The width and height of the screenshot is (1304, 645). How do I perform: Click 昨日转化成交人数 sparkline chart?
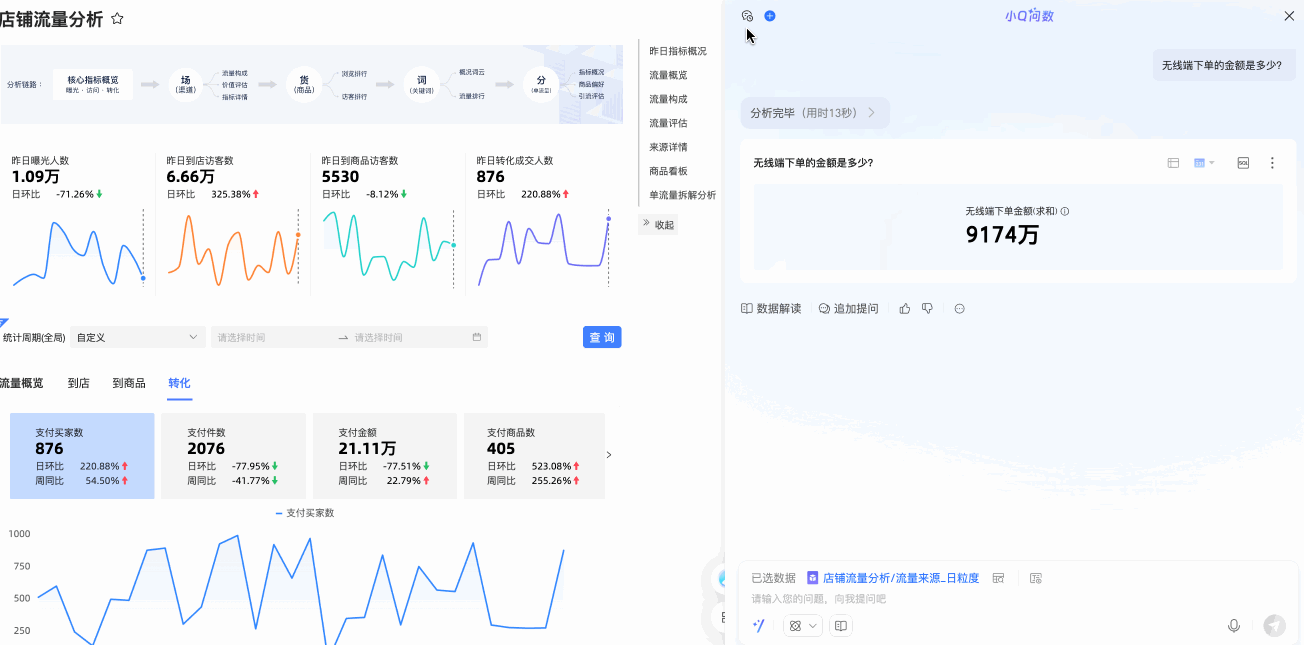[544, 250]
